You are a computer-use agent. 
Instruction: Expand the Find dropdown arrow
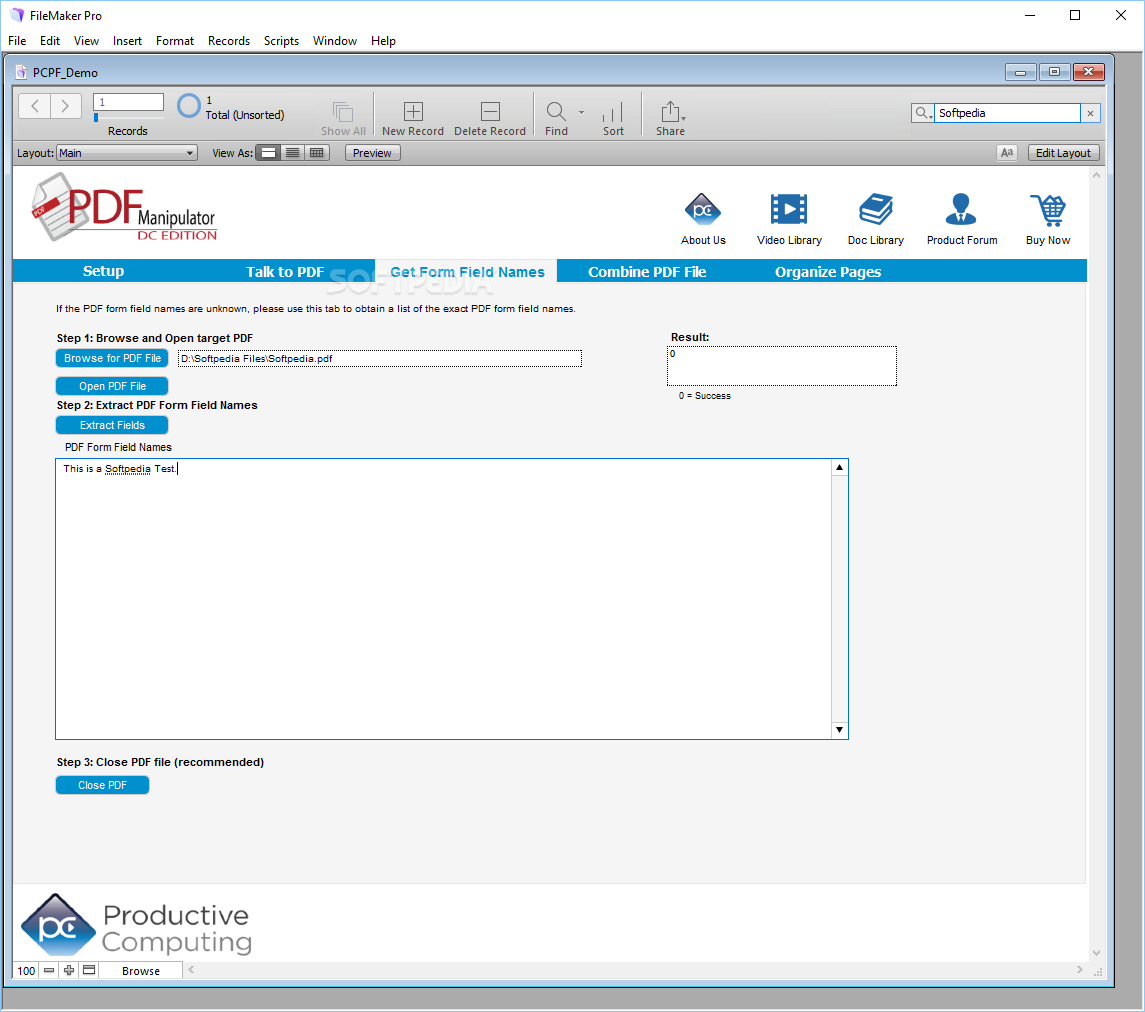tap(581, 112)
